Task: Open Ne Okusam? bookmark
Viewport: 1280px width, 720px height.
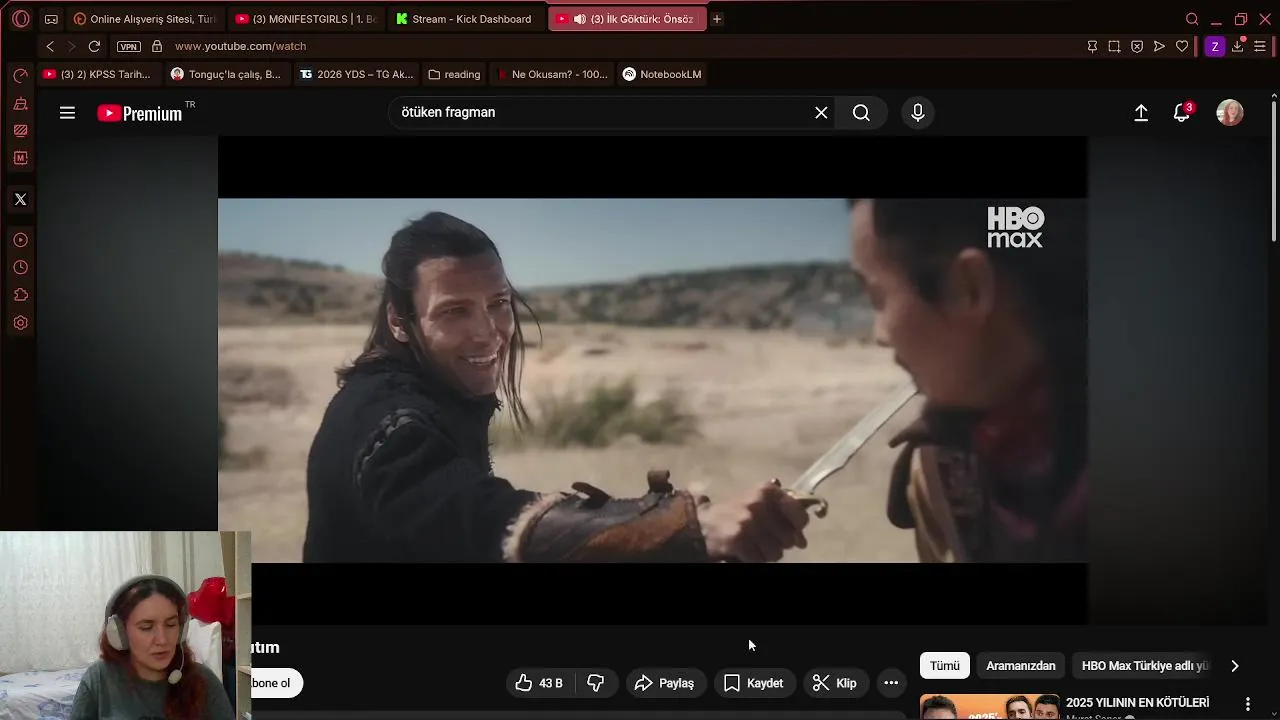Action: (552, 74)
